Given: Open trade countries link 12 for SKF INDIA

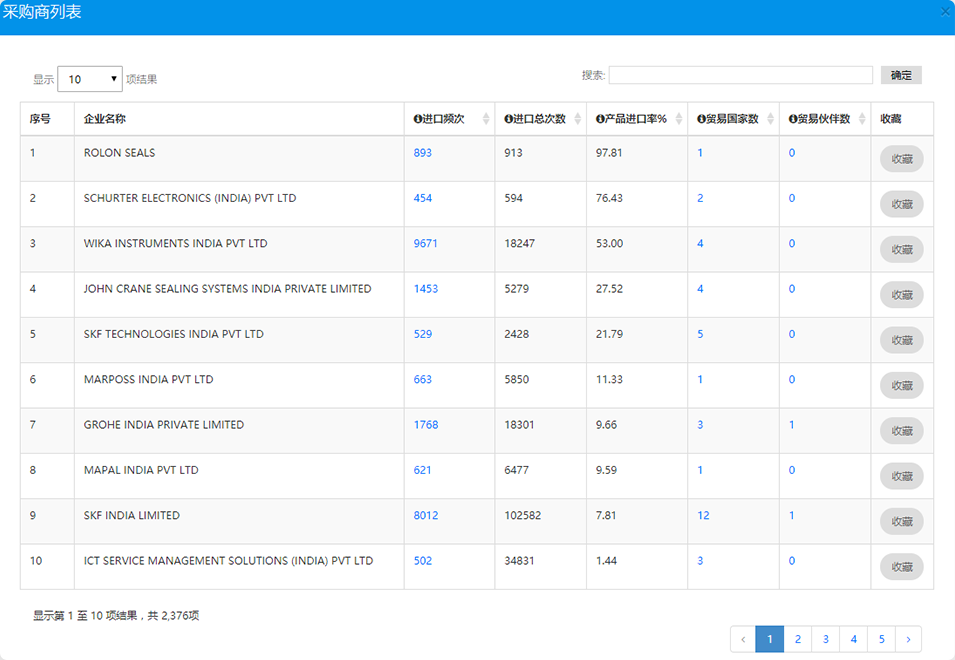Looking at the screenshot, I should [703, 516].
